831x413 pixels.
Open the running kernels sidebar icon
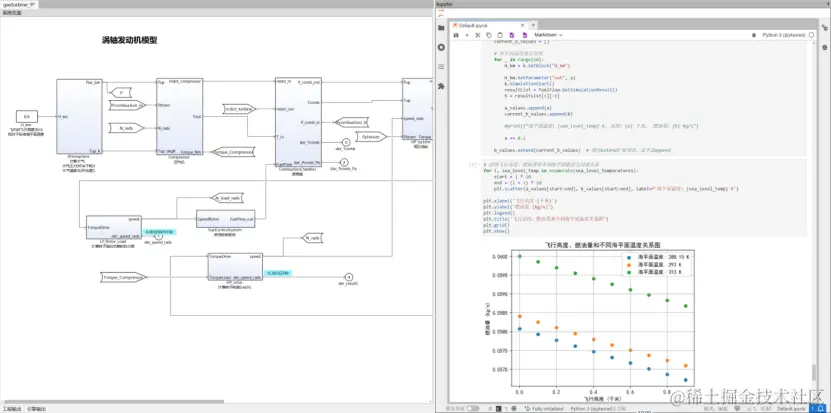441,46
